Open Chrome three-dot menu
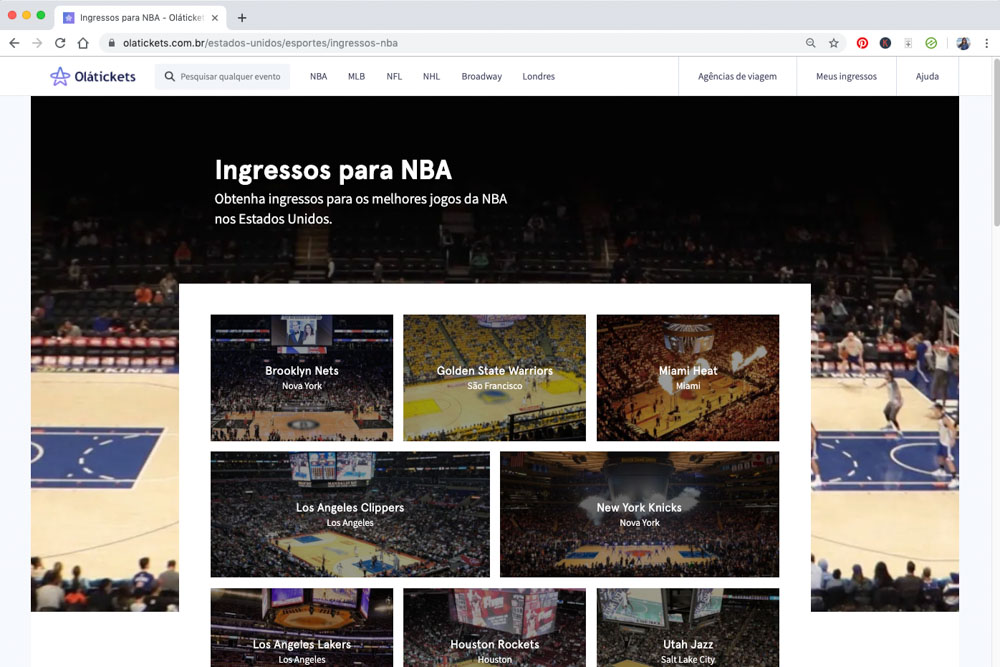This screenshot has width=1000, height=667. [x=987, y=43]
